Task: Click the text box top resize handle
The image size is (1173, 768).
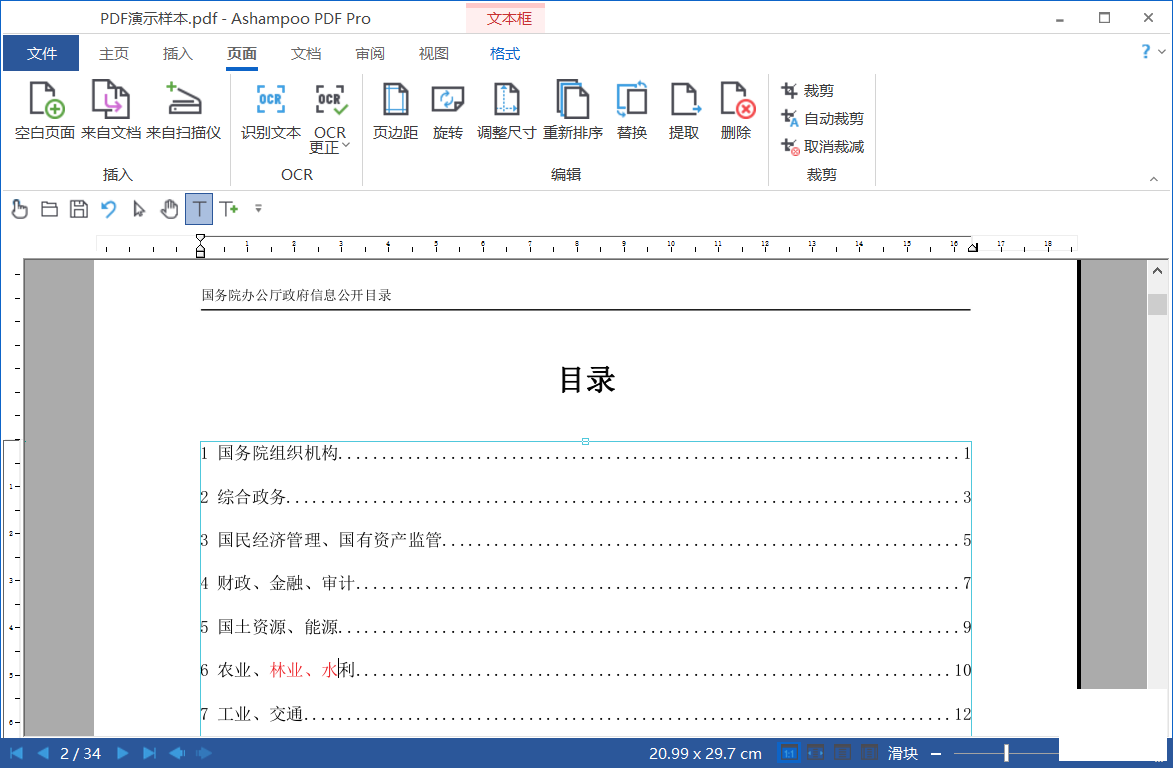Action: pyautogui.click(x=586, y=441)
